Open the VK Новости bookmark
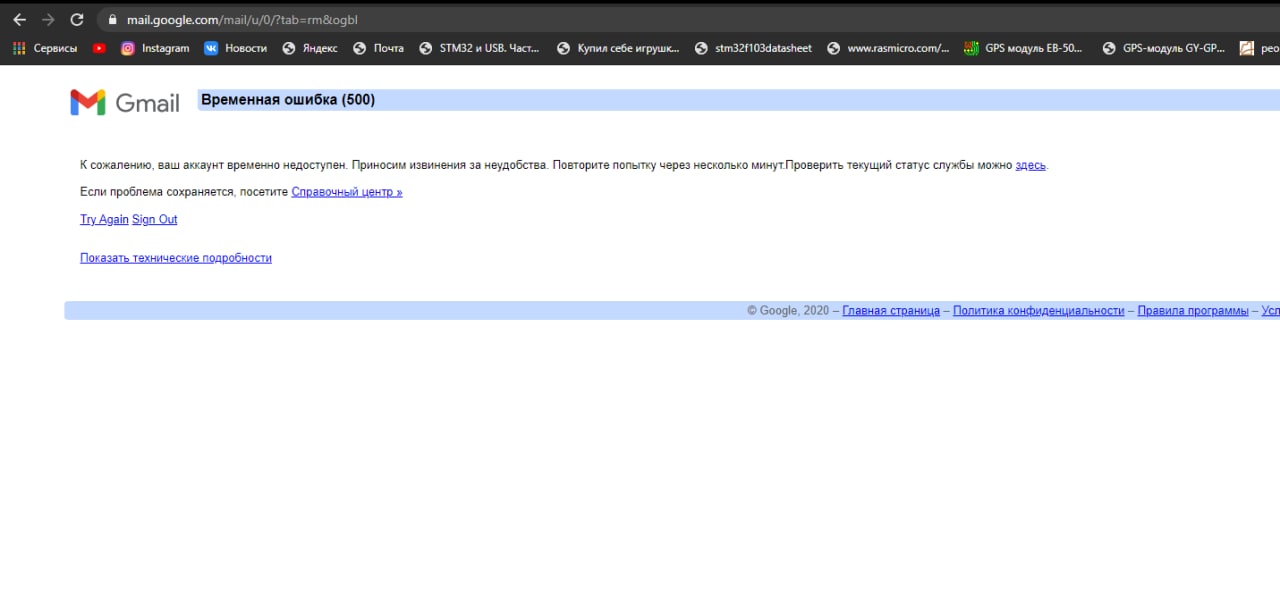Viewport: 1280px width, 595px height. point(236,48)
